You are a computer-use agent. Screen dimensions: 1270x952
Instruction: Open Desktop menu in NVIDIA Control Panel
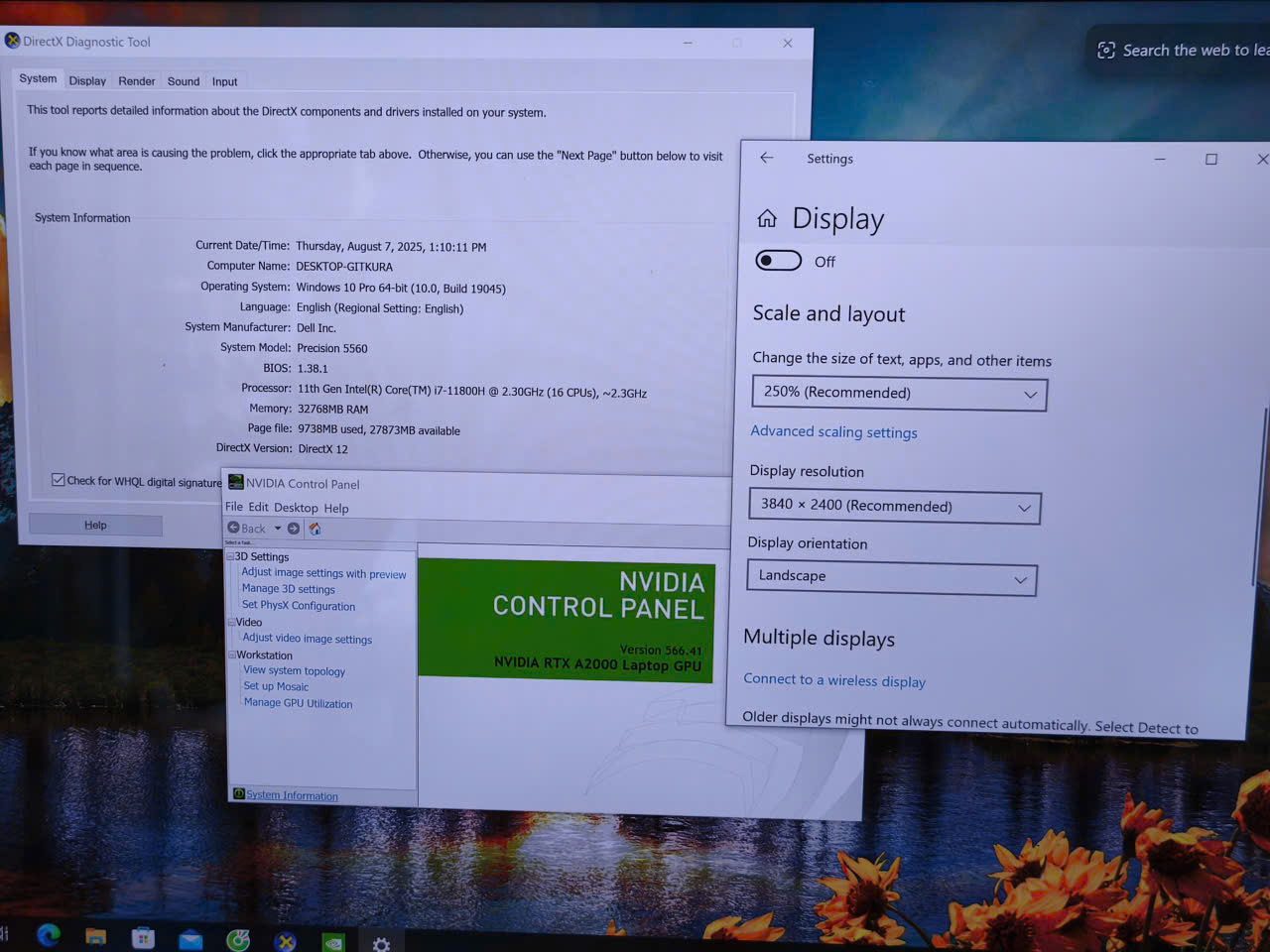[296, 508]
